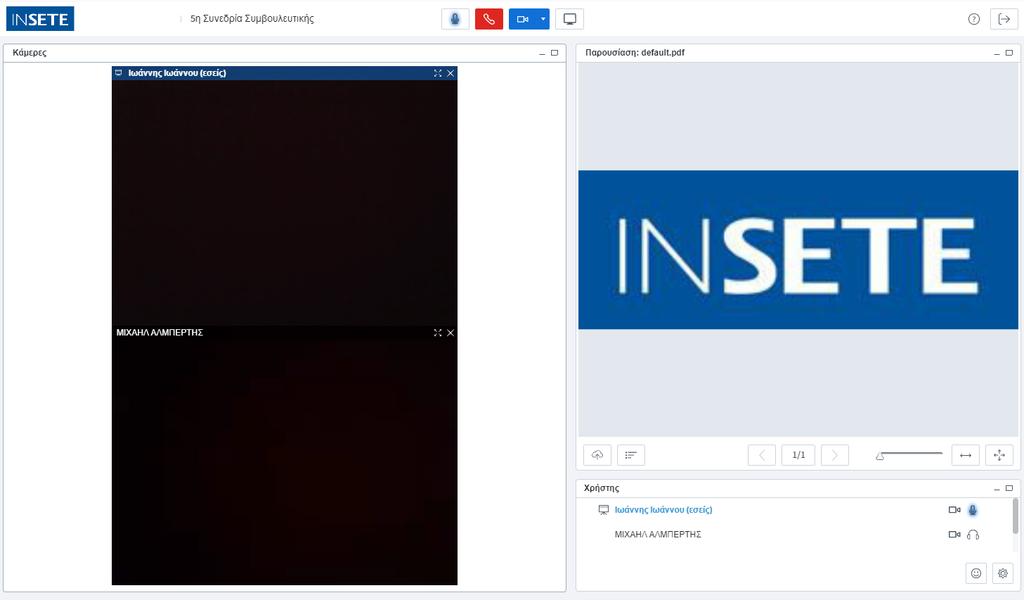Minimize the Παρουσίαση panel

(x=997, y=53)
